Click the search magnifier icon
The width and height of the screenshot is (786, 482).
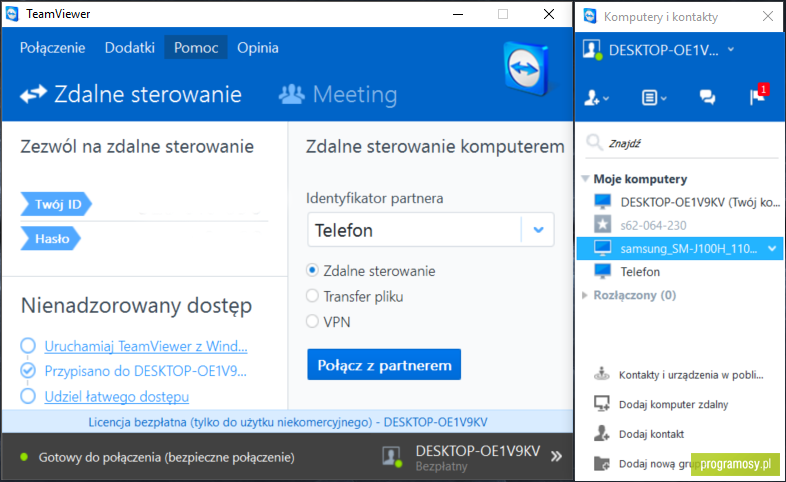[x=595, y=143]
